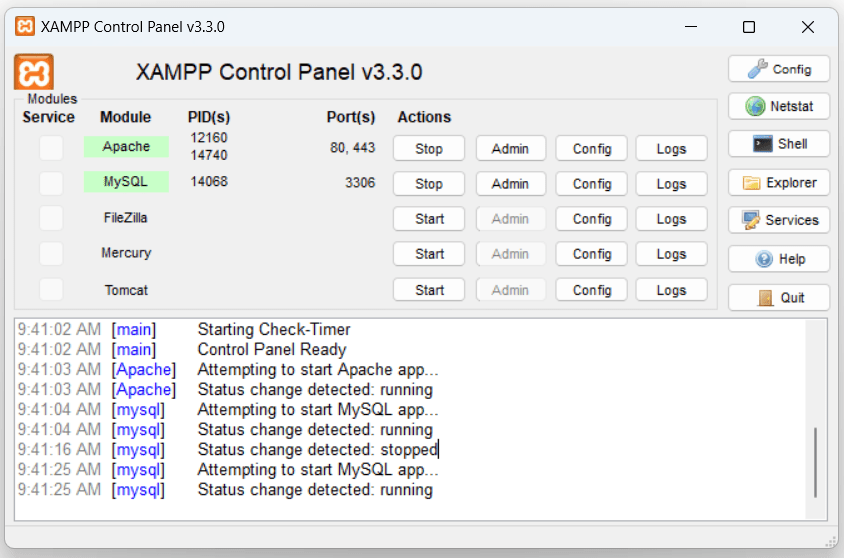Image resolution: width=844 pixels, height=558 pixels.
Task: Quit XAMPP with the door icon
Action: tap(779, 298)
